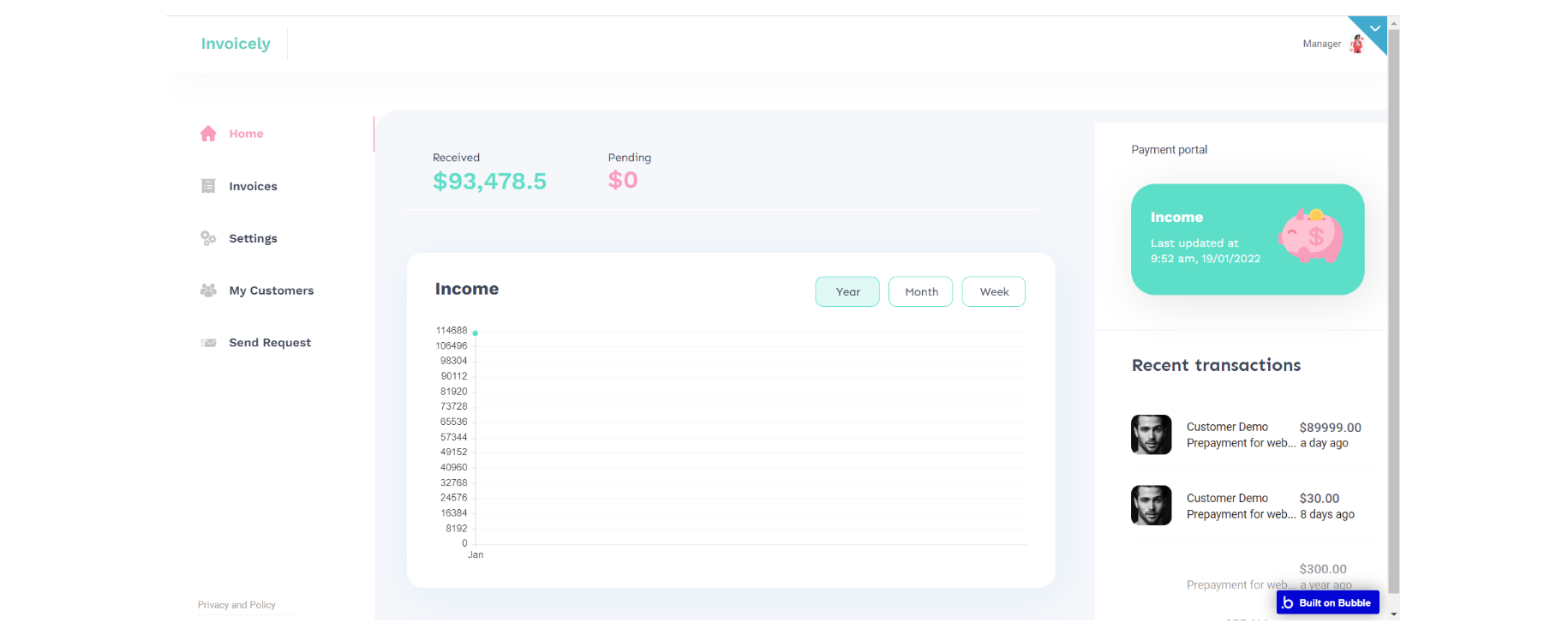Viewport: 1568px width, 629px height.
Task: Click the Jan axis label
Action: pos(476,555)
